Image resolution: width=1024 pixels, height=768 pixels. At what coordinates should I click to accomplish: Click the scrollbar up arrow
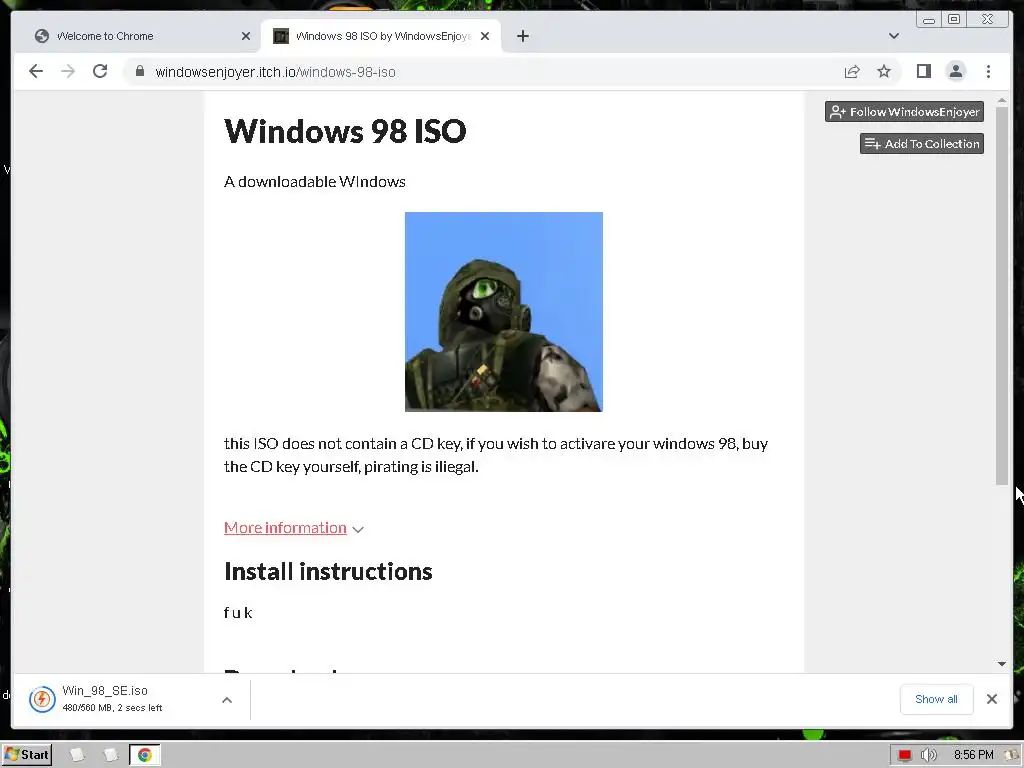1002,101
